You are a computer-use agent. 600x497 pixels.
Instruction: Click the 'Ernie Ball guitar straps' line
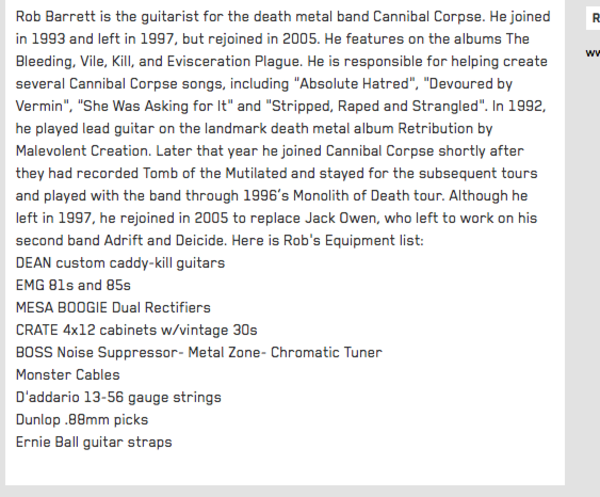point(94,442)
